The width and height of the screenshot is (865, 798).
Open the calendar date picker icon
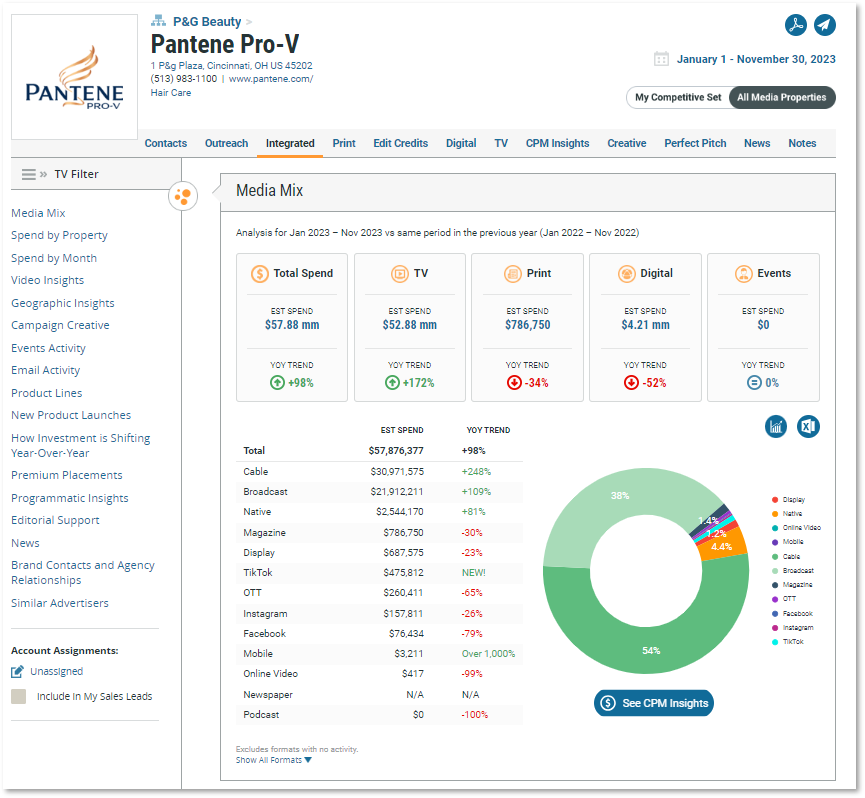coord(661,58)
